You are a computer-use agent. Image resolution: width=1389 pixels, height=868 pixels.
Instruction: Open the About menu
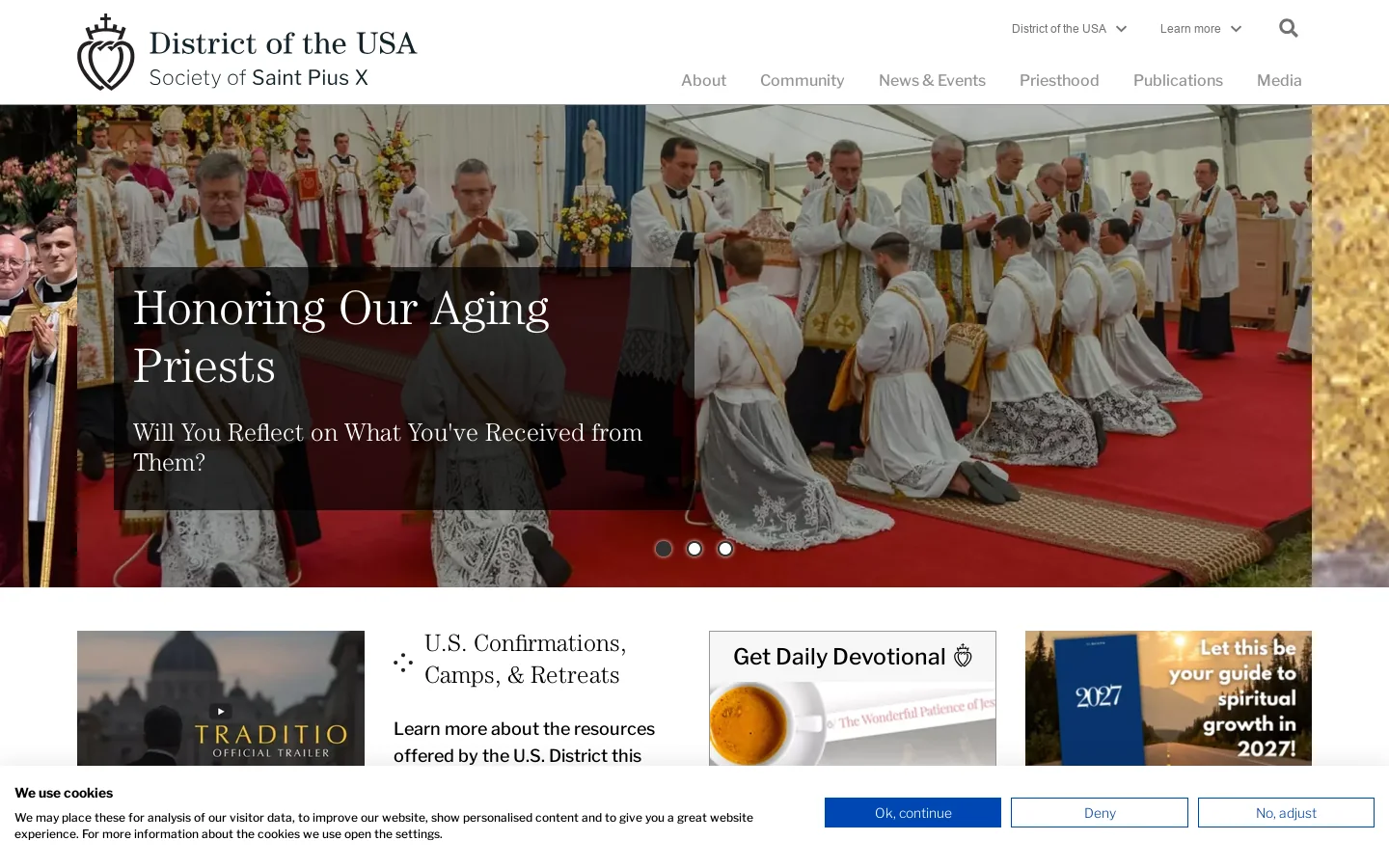[703, 81]
